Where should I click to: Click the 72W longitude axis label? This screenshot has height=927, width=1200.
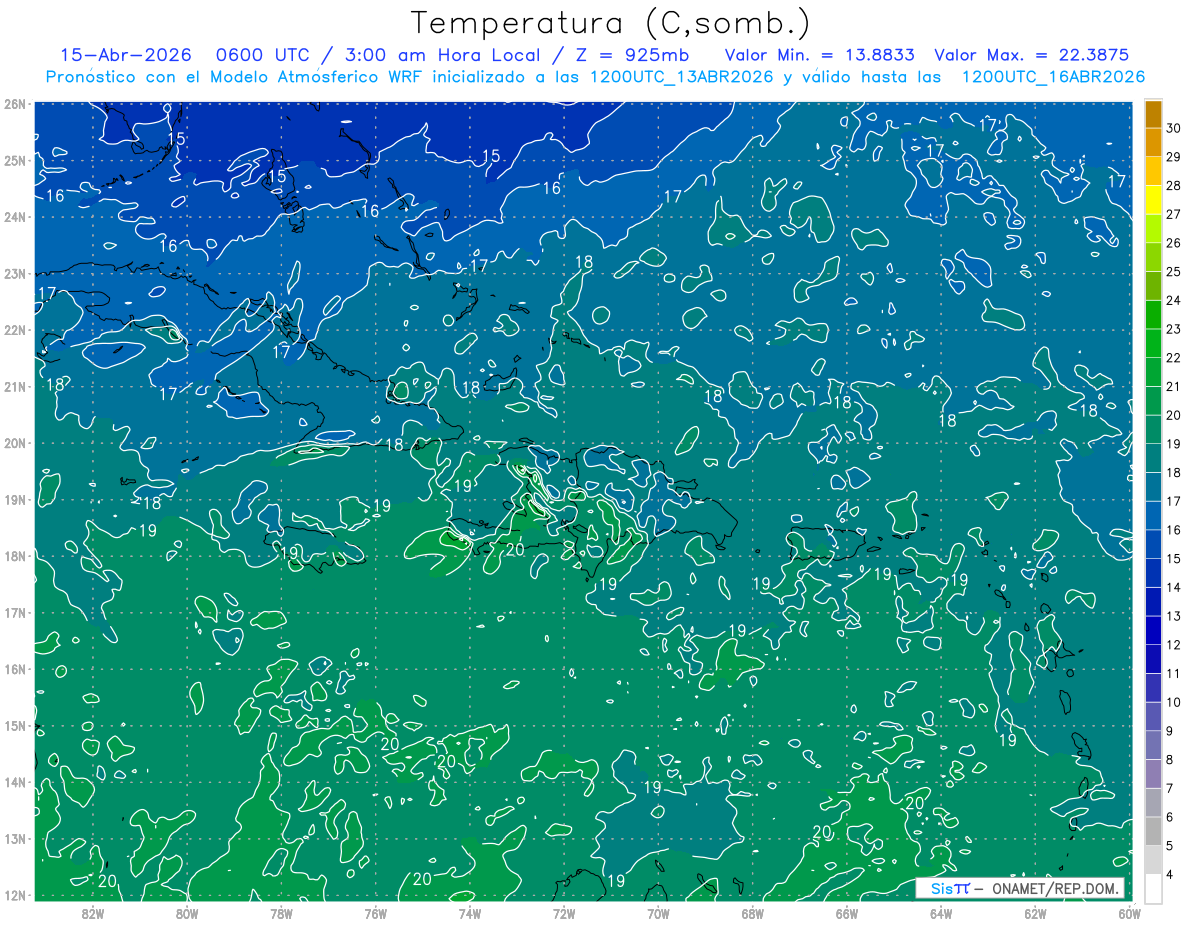[564, 914]
